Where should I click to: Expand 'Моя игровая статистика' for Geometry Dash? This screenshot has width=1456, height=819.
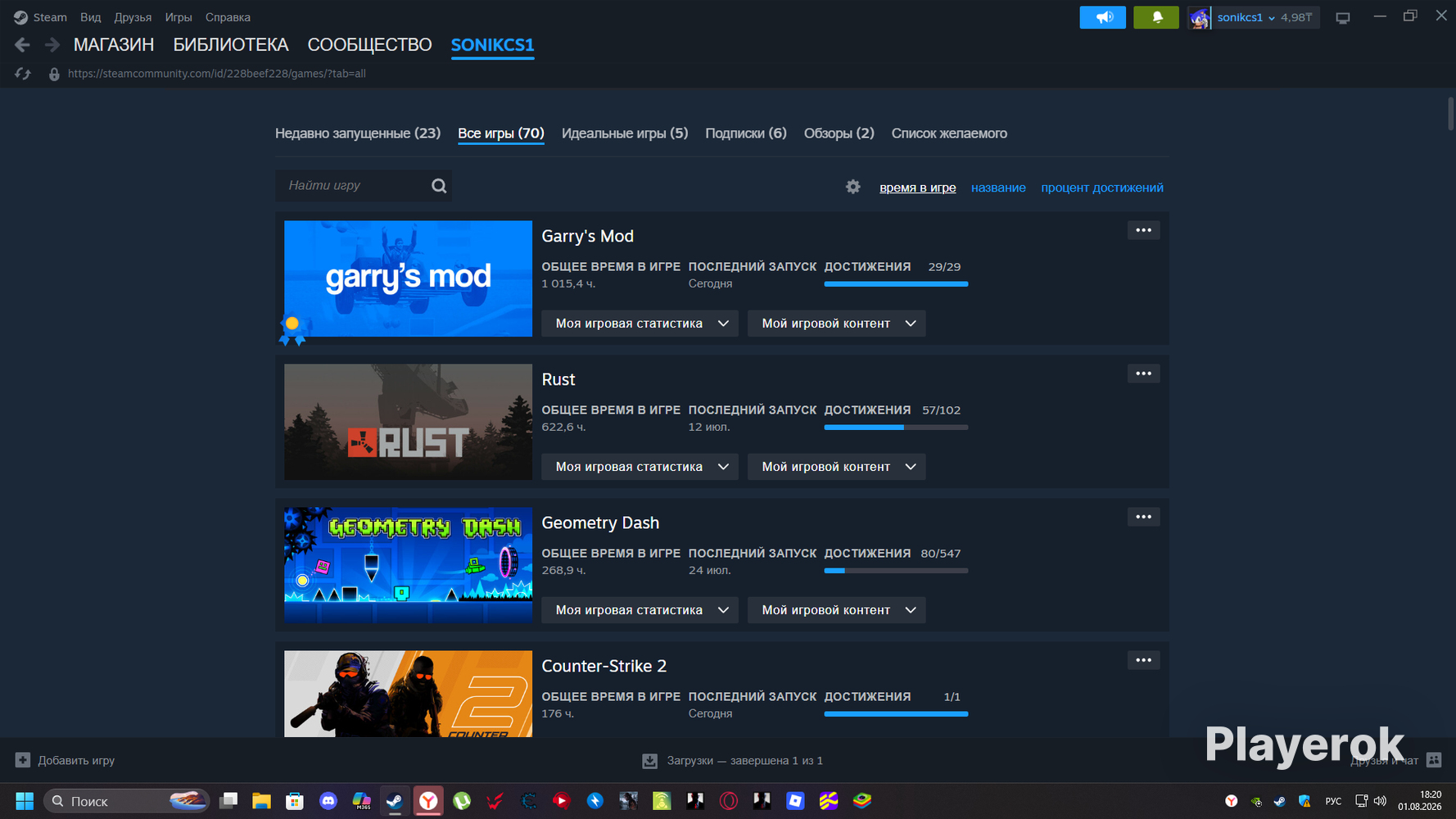click(640, 610)
